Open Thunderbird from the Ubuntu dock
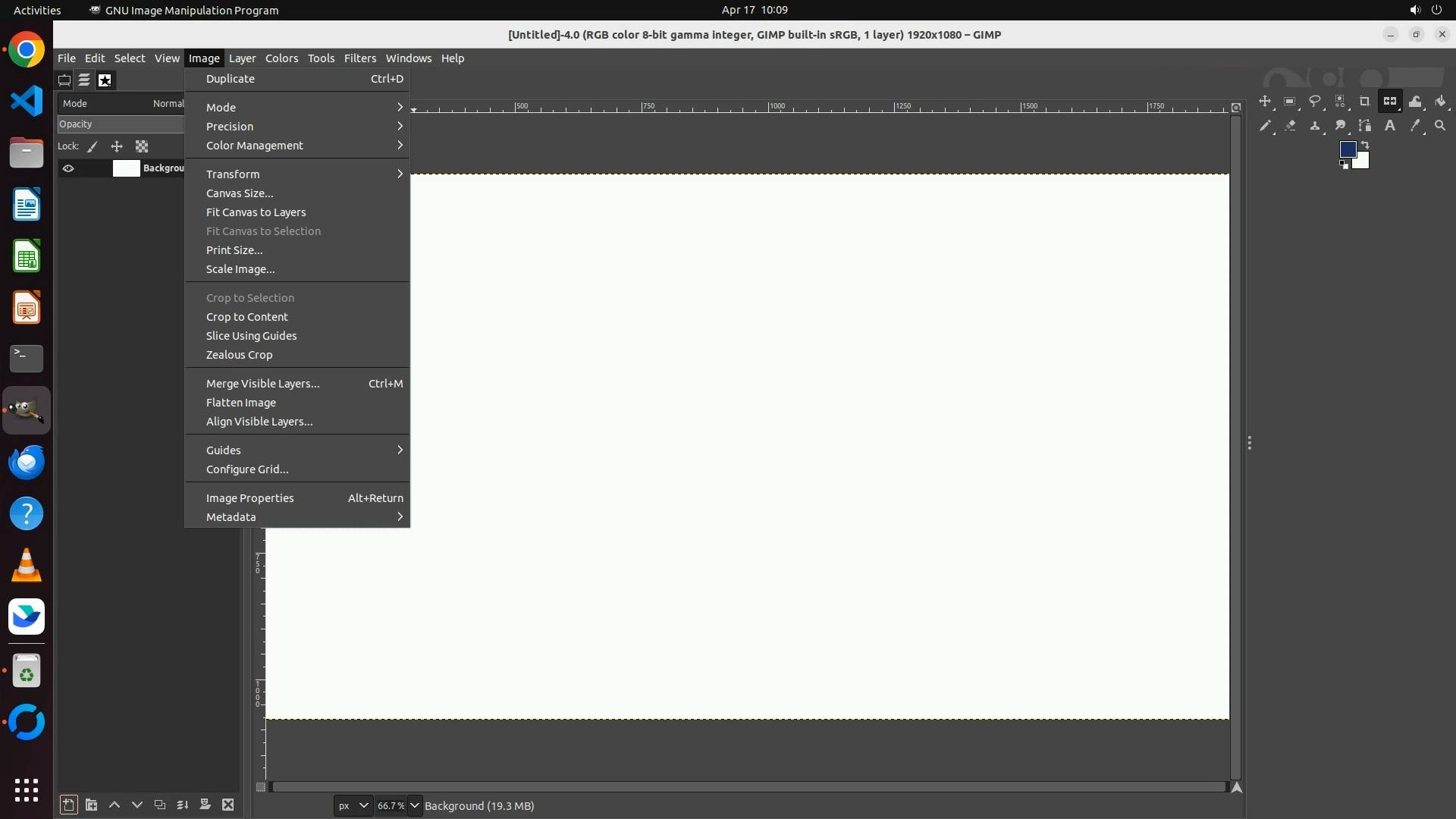 pos(27,462)
